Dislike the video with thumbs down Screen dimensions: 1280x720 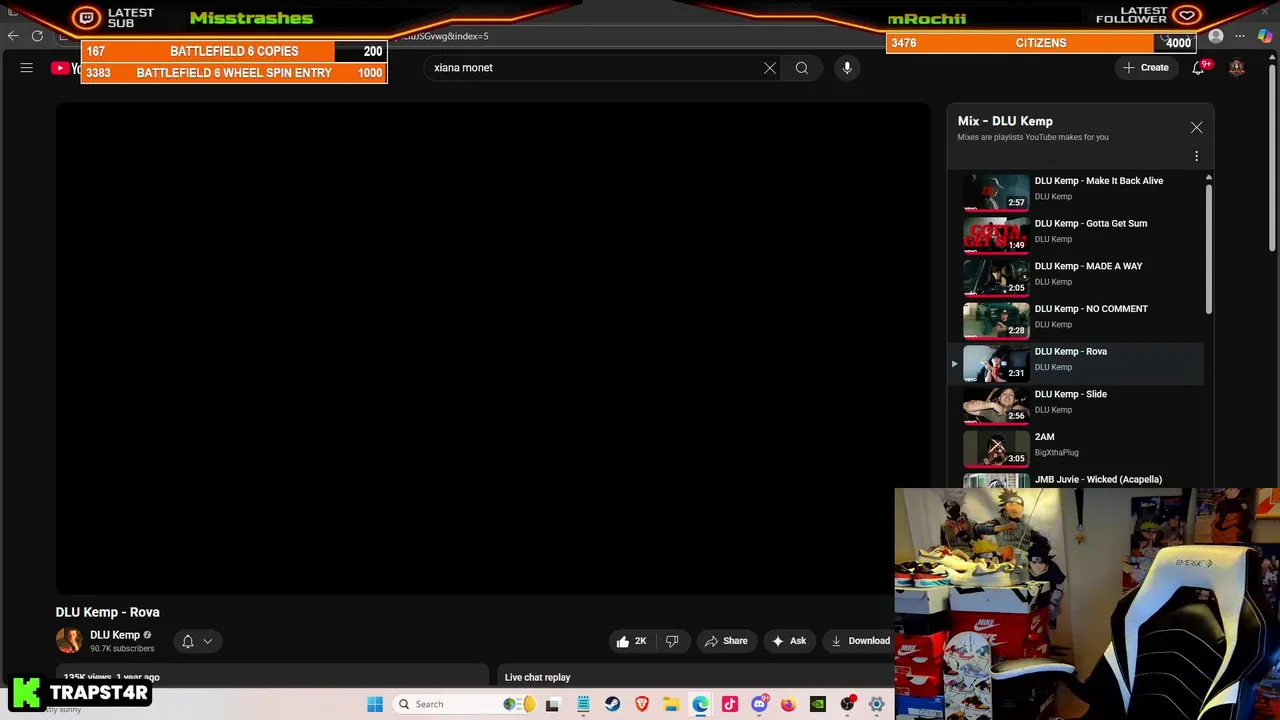672,641
